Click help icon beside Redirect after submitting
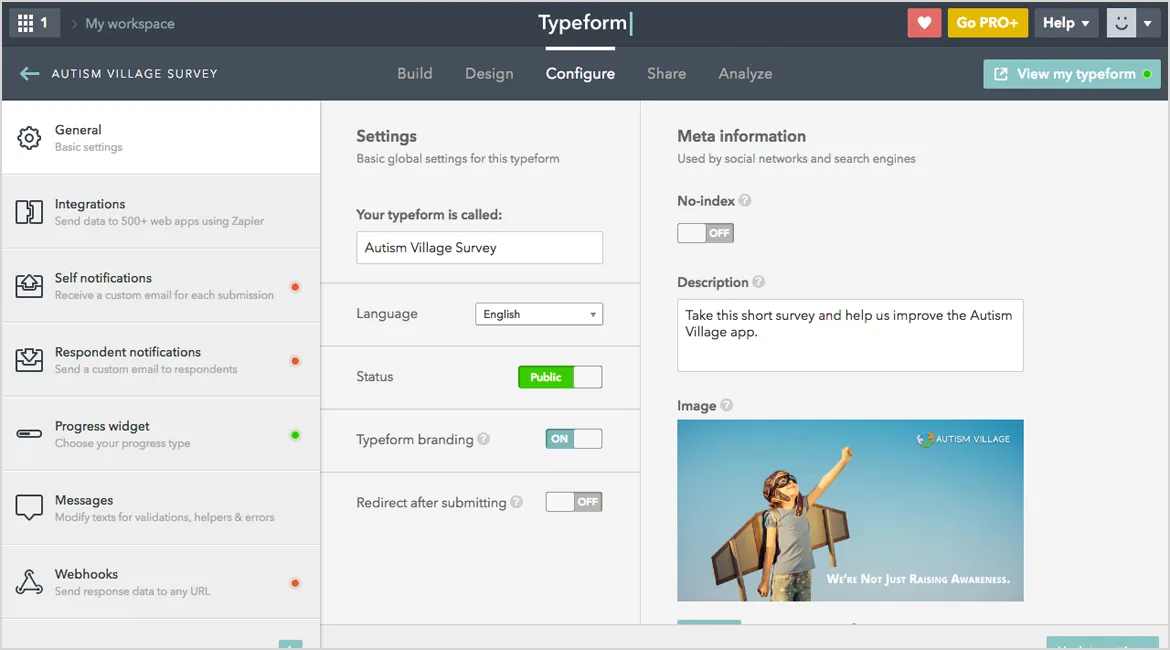Viewport: 1170px width, 650px height. (516, 502)
